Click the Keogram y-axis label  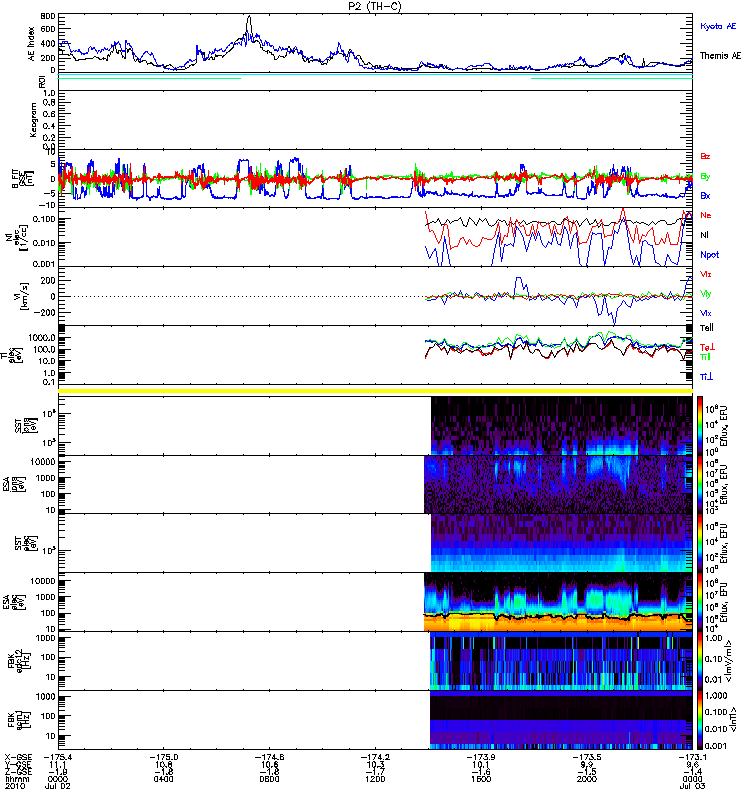tap(34, 120)
